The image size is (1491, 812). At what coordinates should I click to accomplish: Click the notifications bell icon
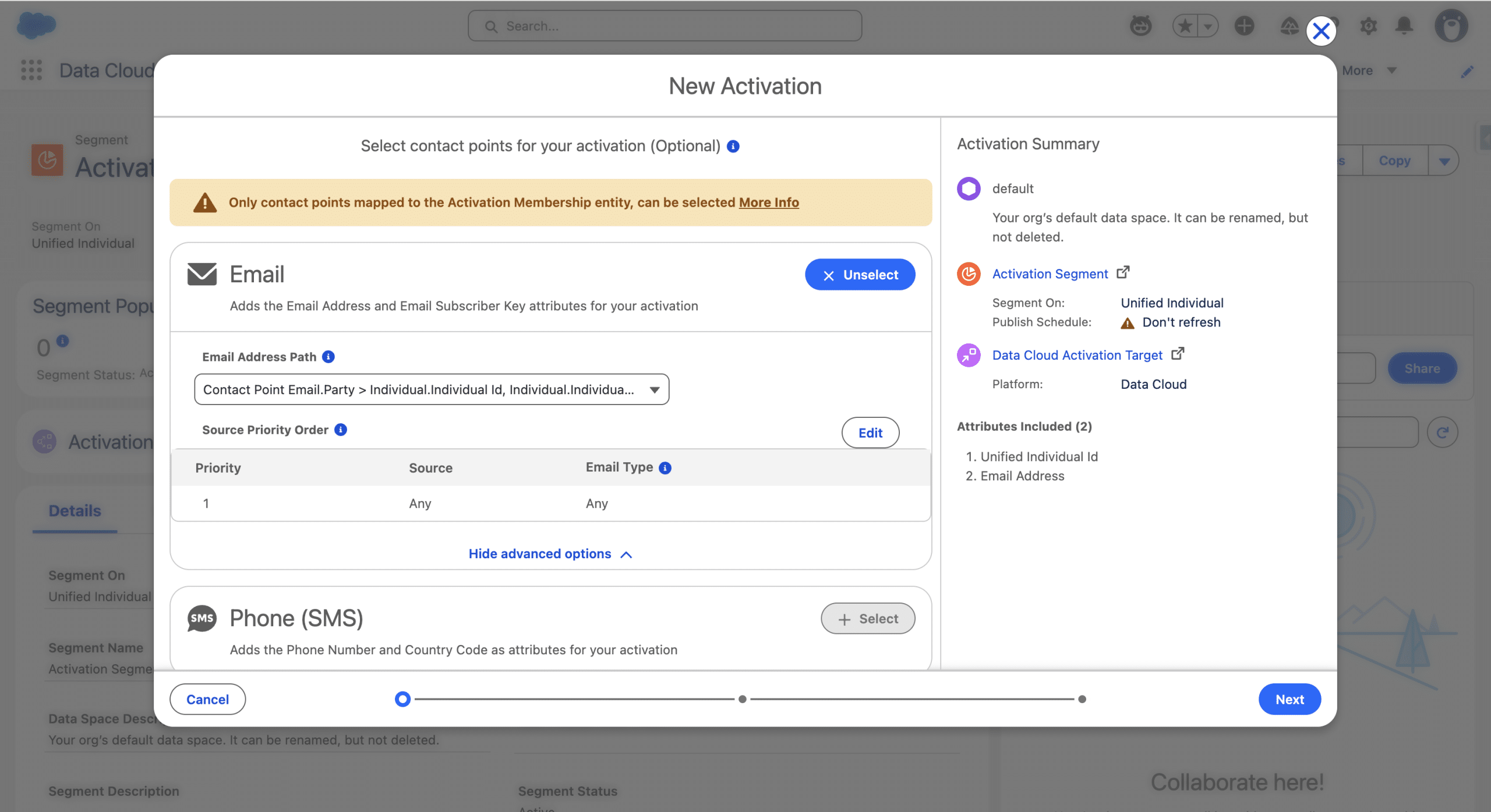1404,26
